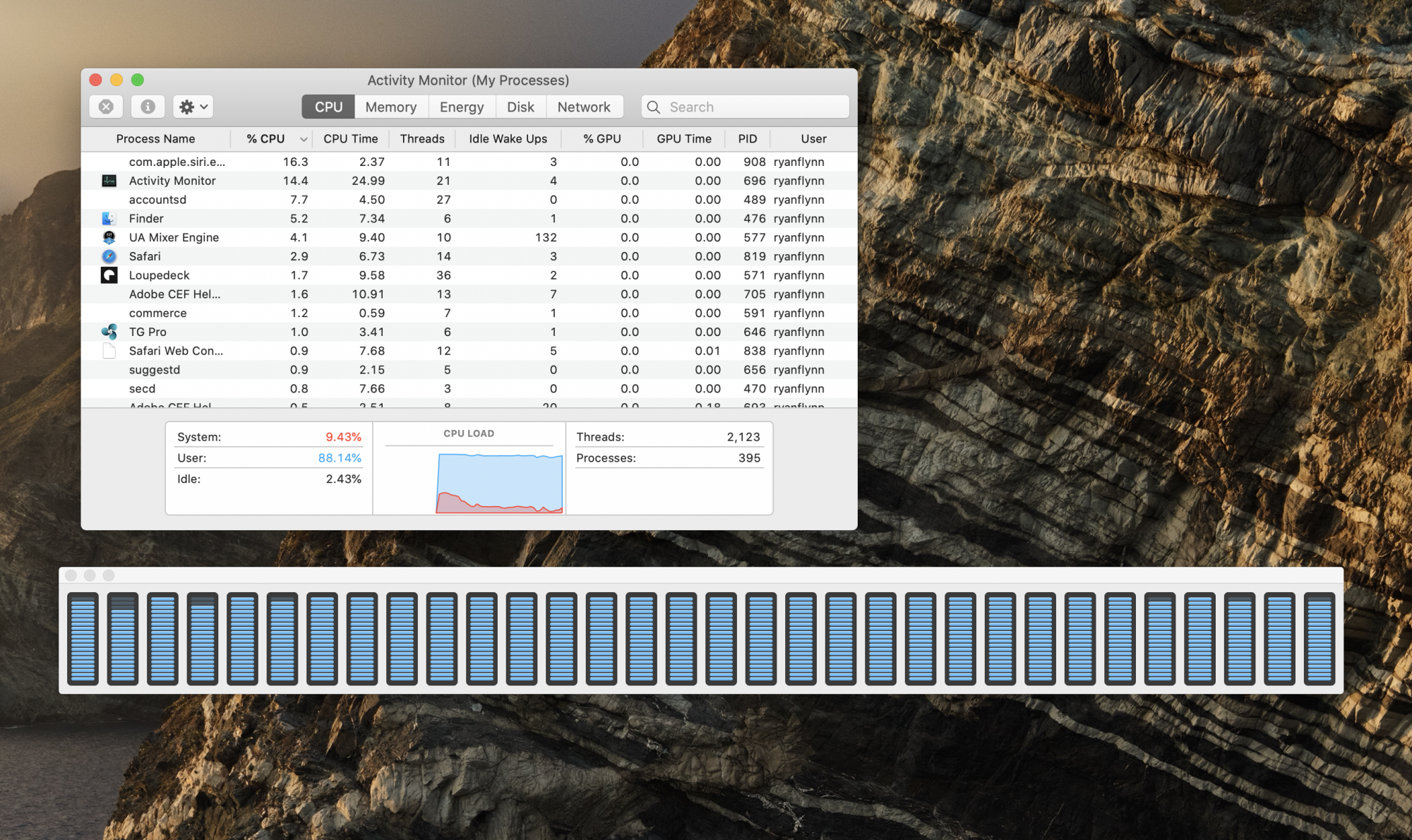This screenshot has width=1412, height=840.
Task: Sort by % GPU column
Action: [x=602, y=139]
